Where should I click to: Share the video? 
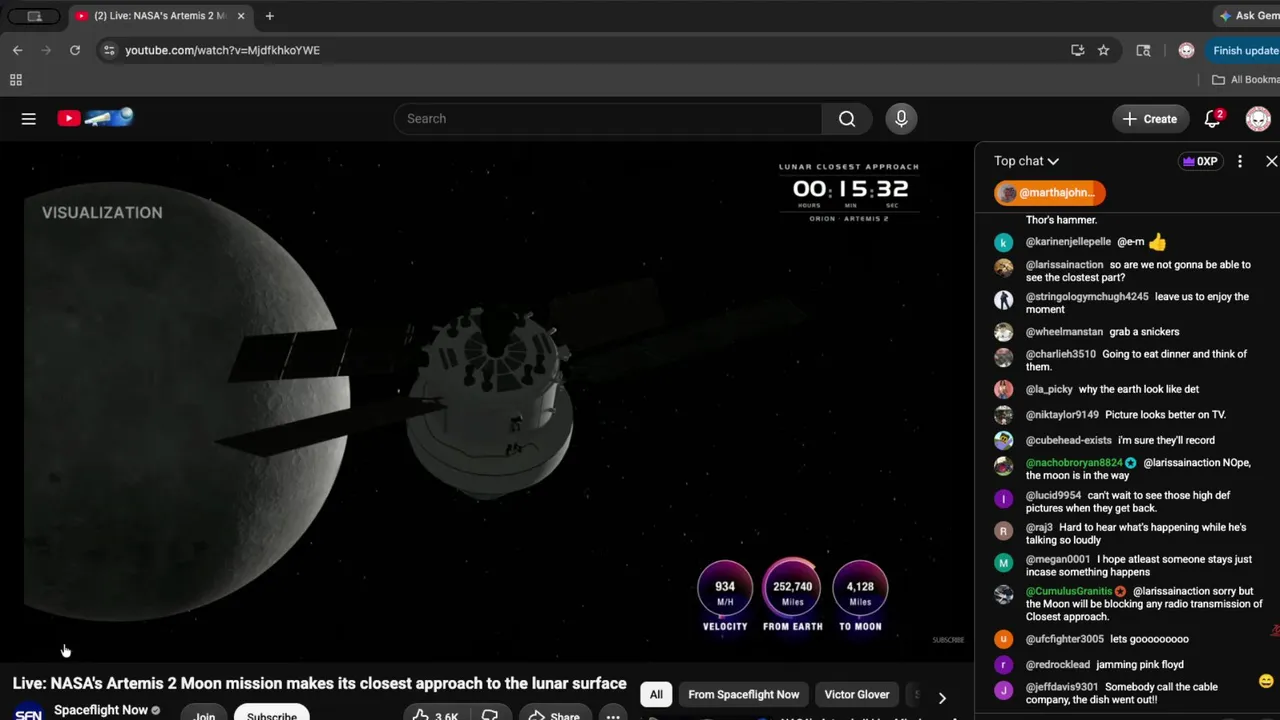pos(554,716)
